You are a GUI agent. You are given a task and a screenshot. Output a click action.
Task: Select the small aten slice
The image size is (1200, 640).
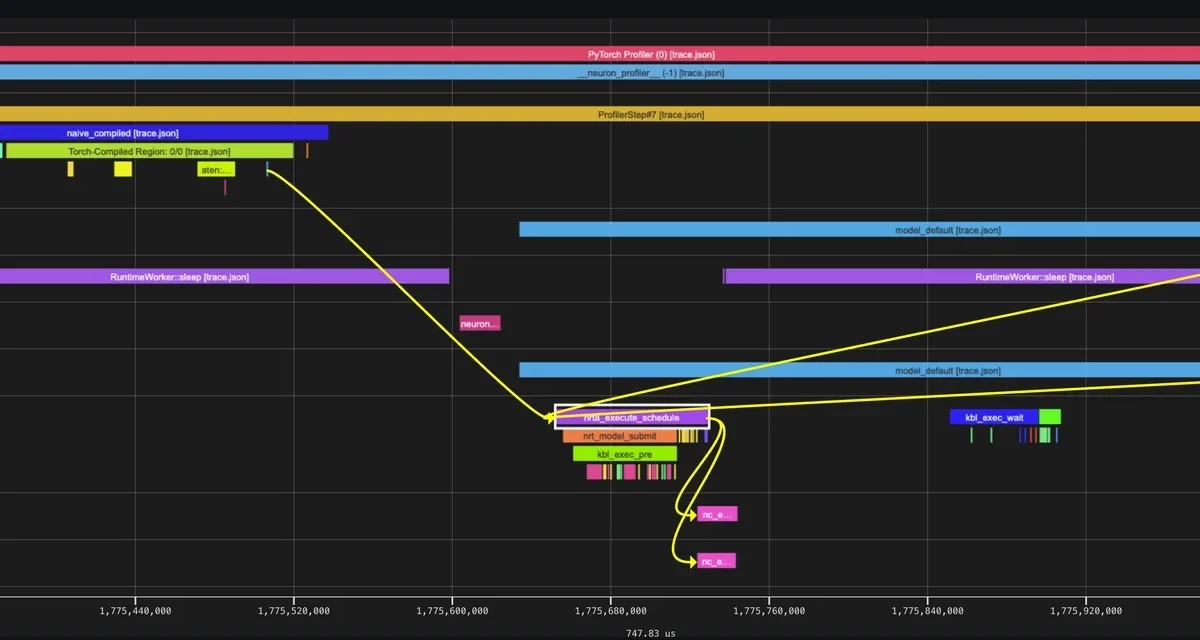pos(216,169)
